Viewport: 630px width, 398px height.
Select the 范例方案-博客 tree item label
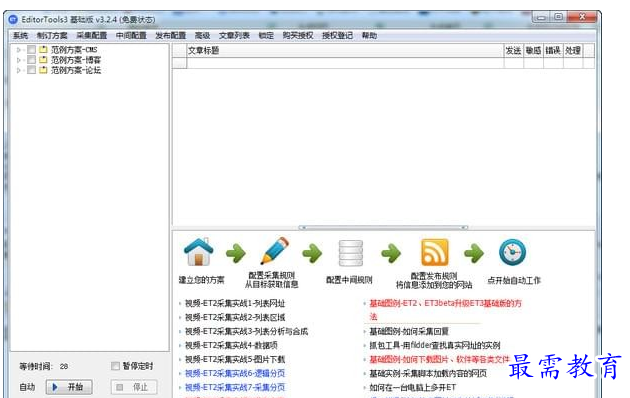[76, 60]
